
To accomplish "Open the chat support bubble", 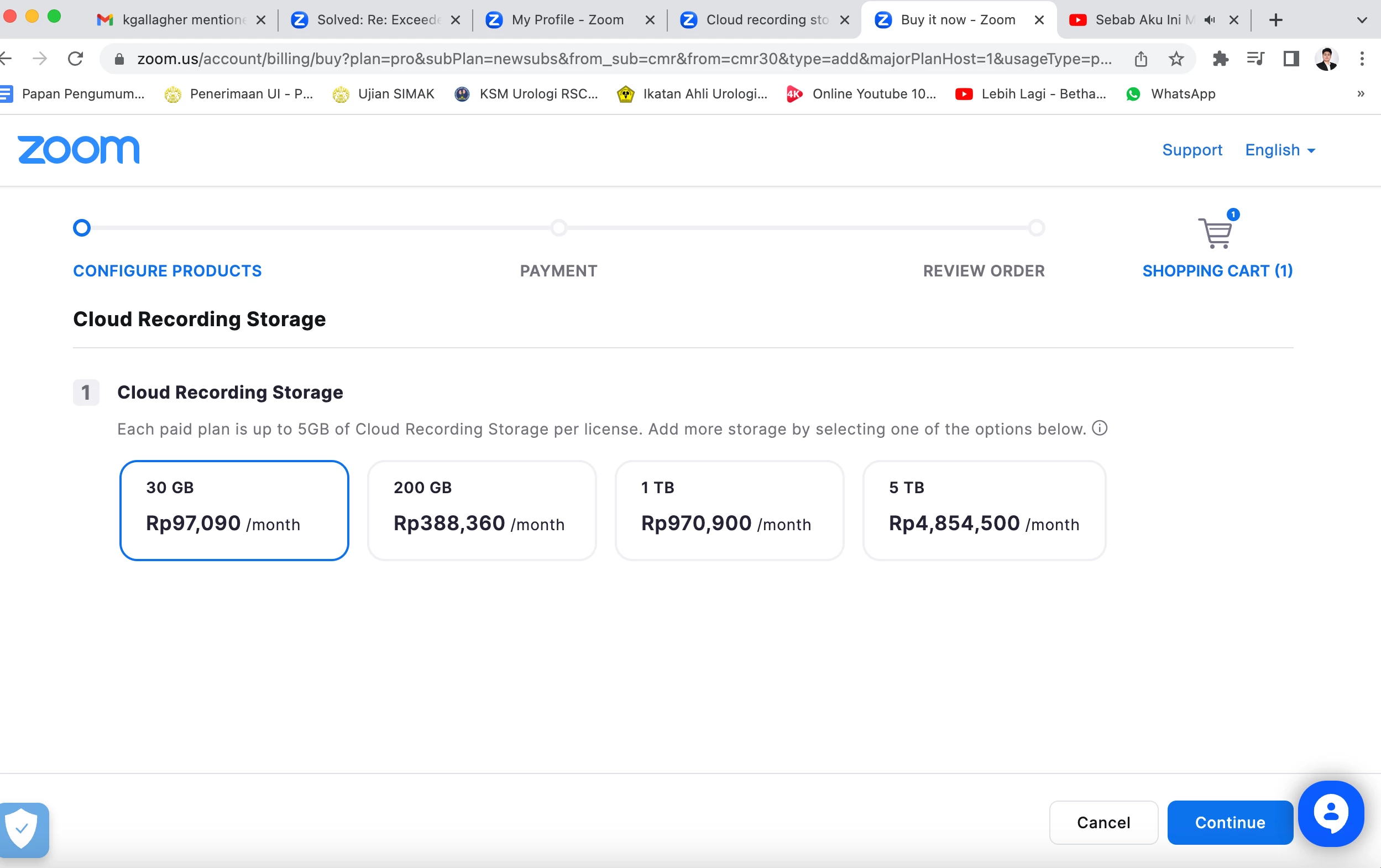I will pos(1331,813).
